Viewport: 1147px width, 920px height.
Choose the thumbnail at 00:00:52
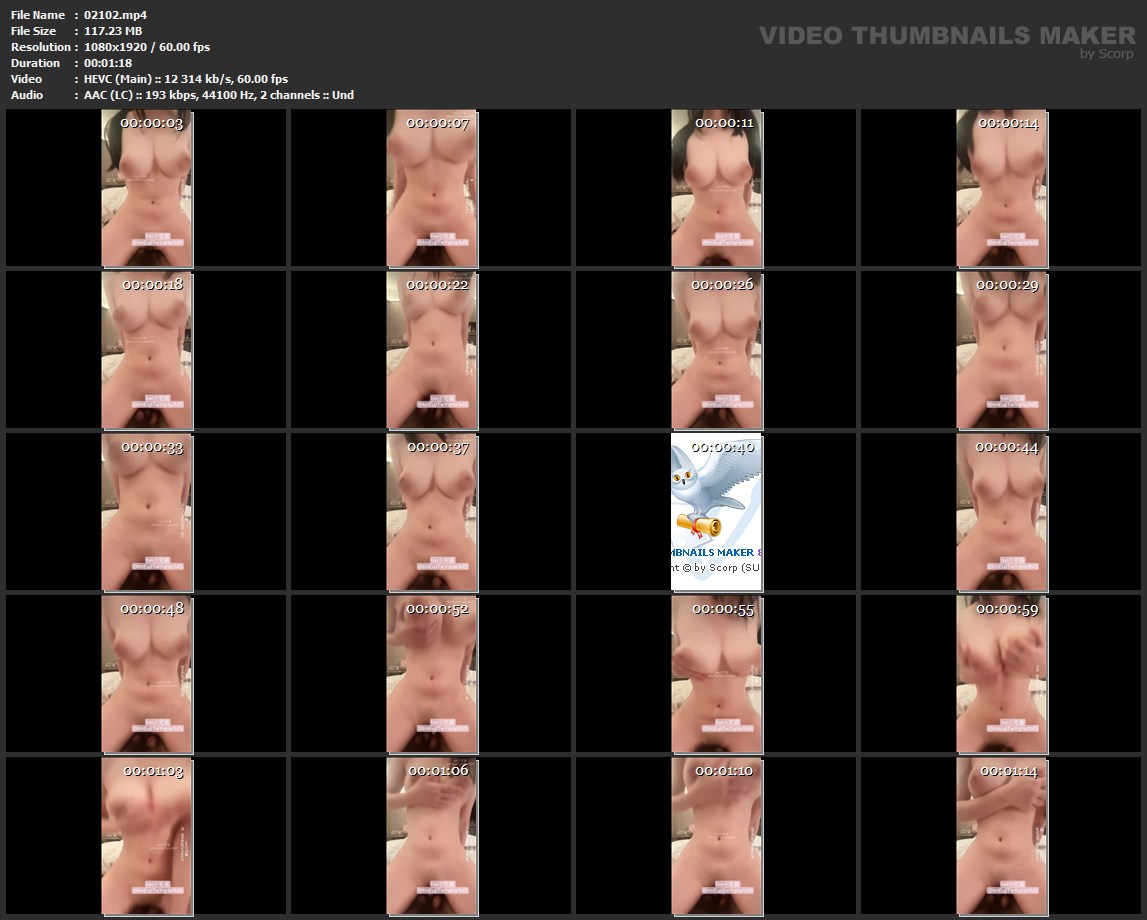[x=431, y=673]
